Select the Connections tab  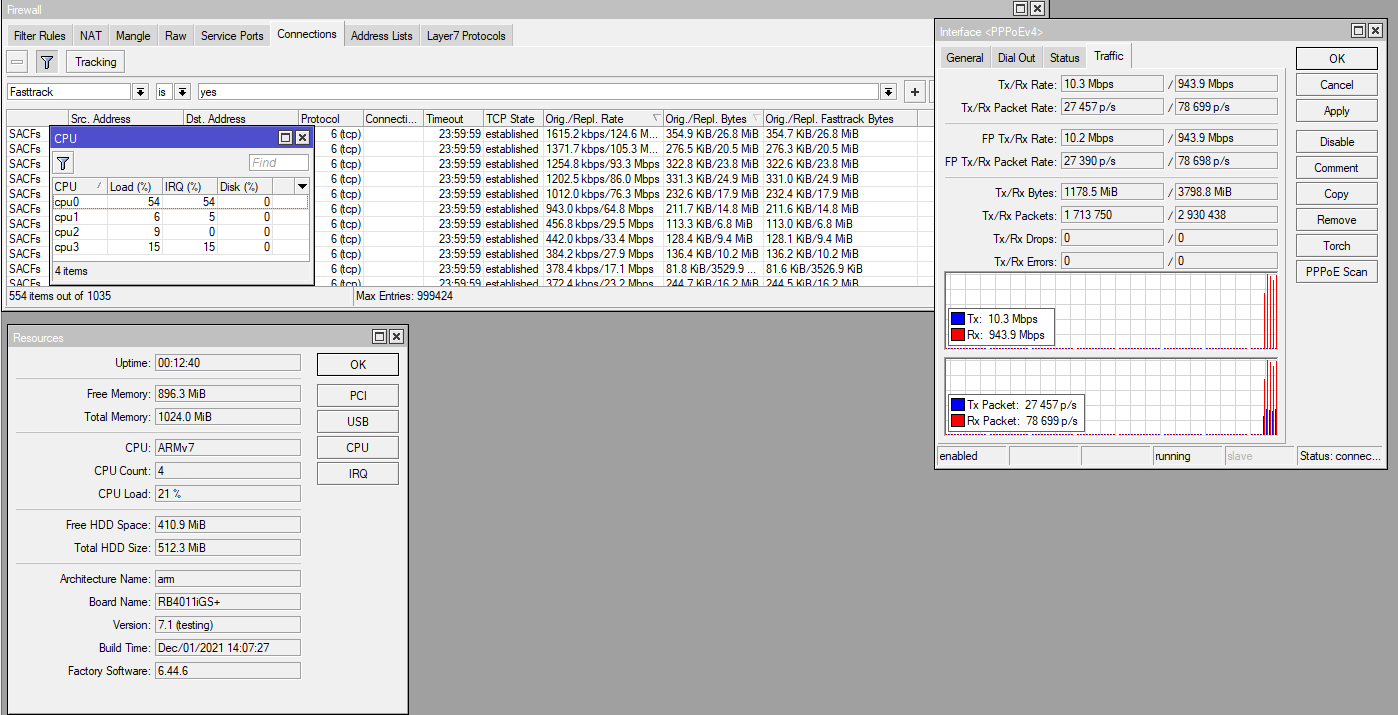tap(307, 34)
